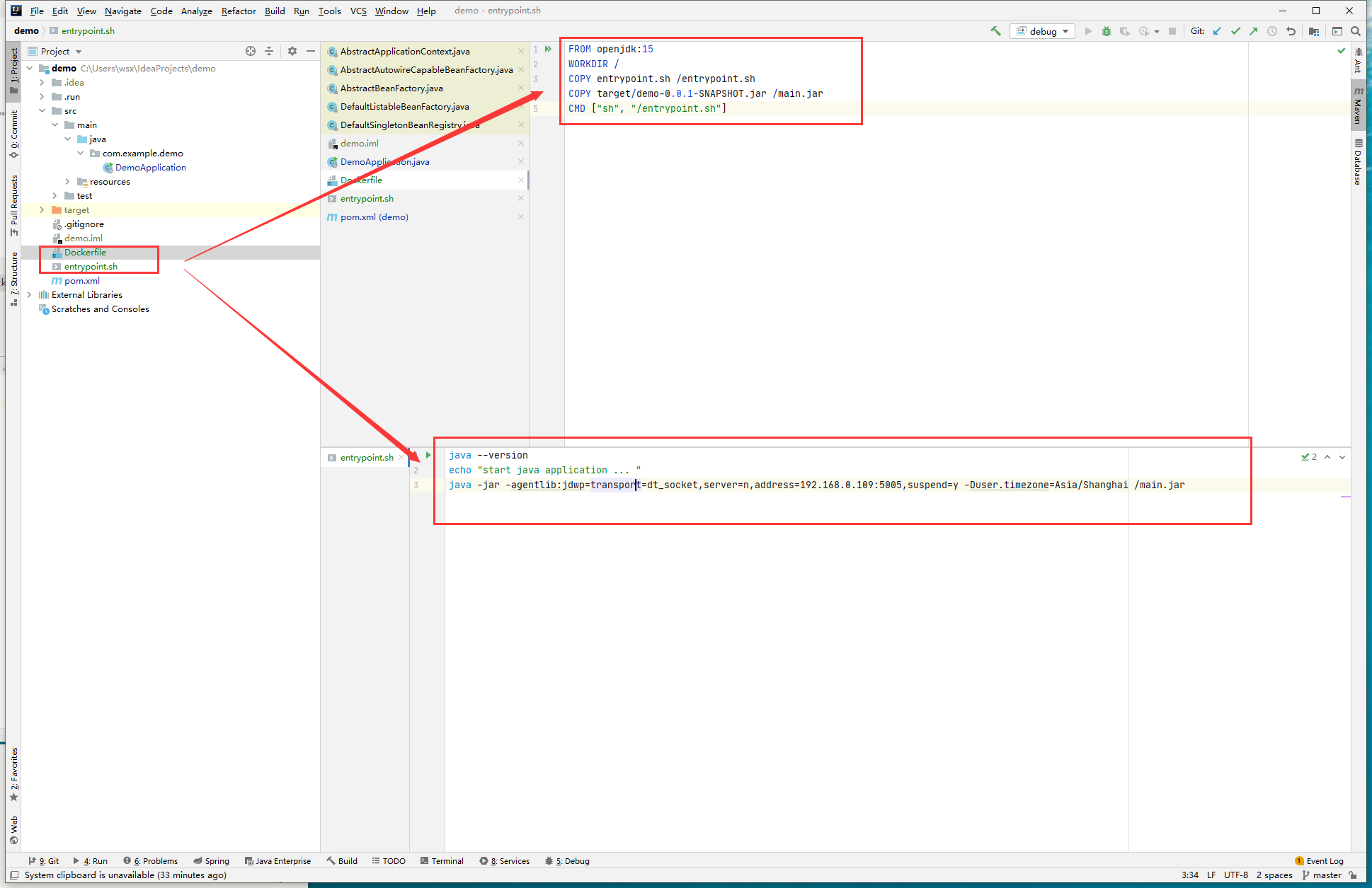Screen dimensions: 1372x888
Task: Open Search Everywhere magnifier icon
Action: coord(1355,31)
